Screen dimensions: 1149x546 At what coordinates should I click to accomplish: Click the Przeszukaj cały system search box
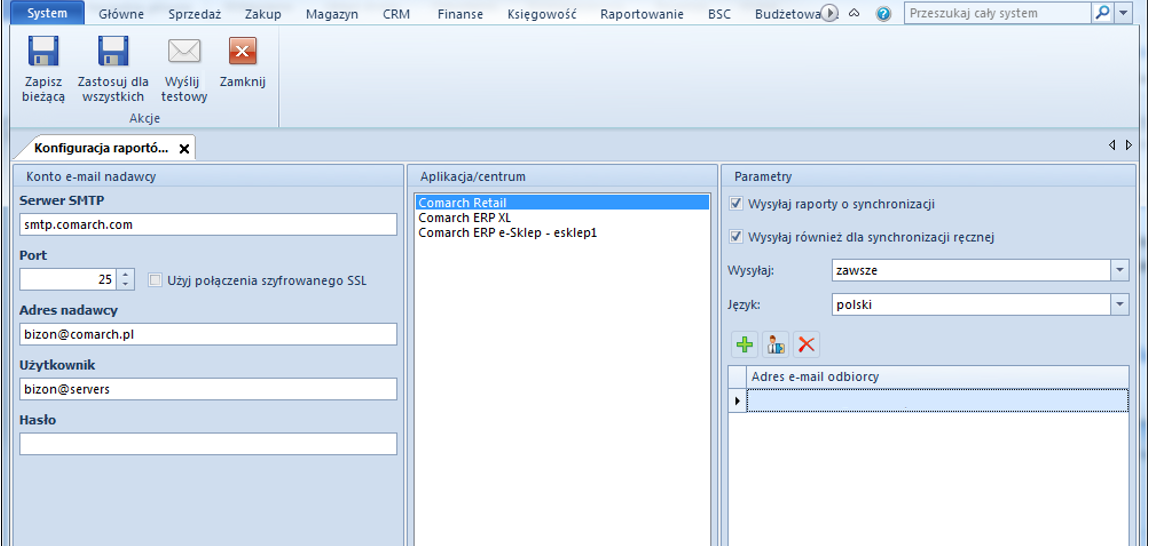(x=998, y=13)
